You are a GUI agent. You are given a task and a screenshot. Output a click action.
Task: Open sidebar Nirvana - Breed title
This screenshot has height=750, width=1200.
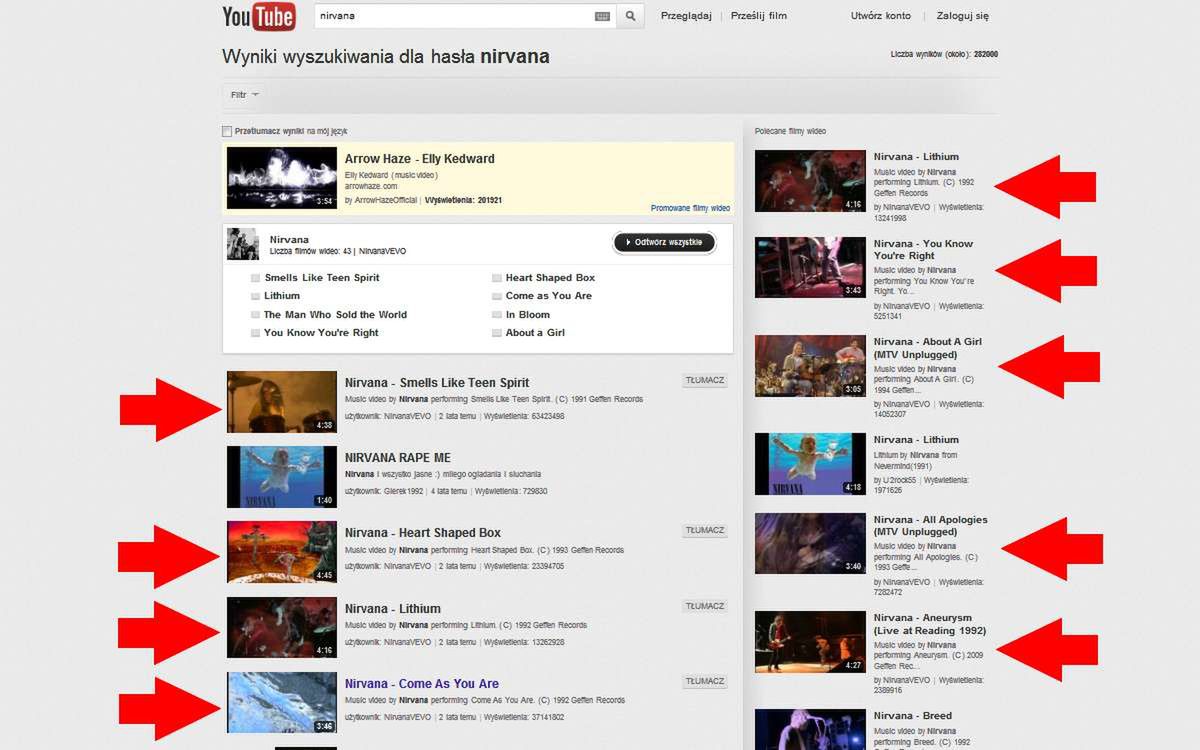913,716
